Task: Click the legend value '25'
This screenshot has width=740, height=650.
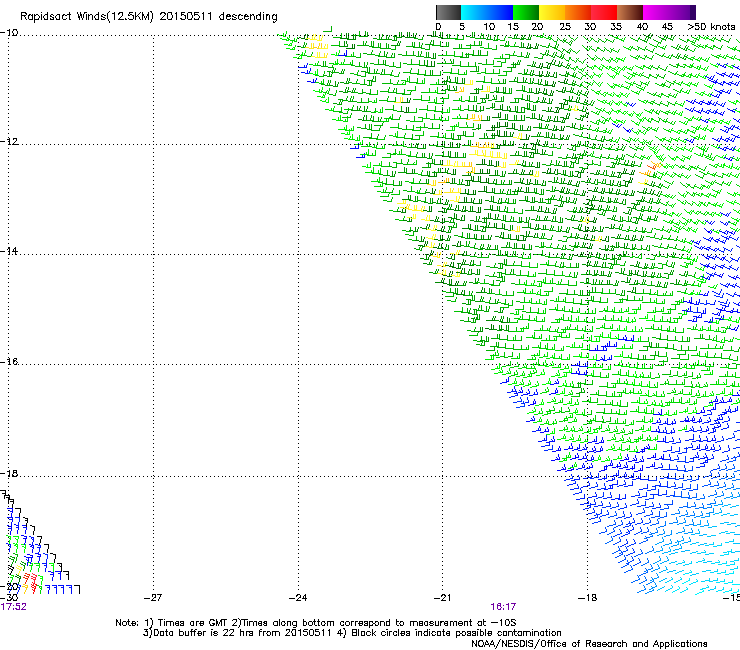Action: (x=565, y=27)
